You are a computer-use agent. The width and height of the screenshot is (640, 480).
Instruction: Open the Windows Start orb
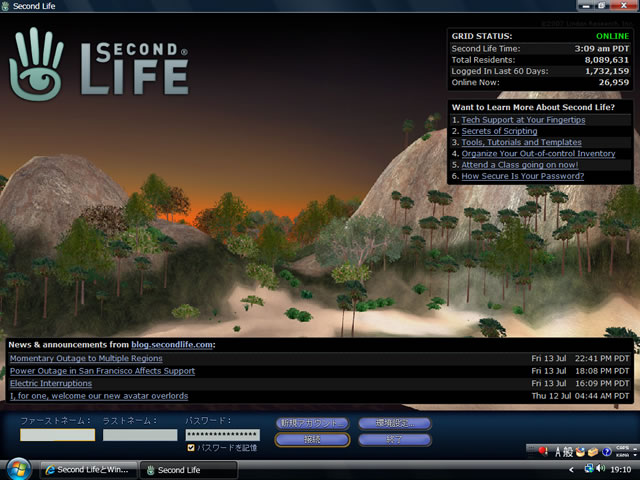(19, 468)
